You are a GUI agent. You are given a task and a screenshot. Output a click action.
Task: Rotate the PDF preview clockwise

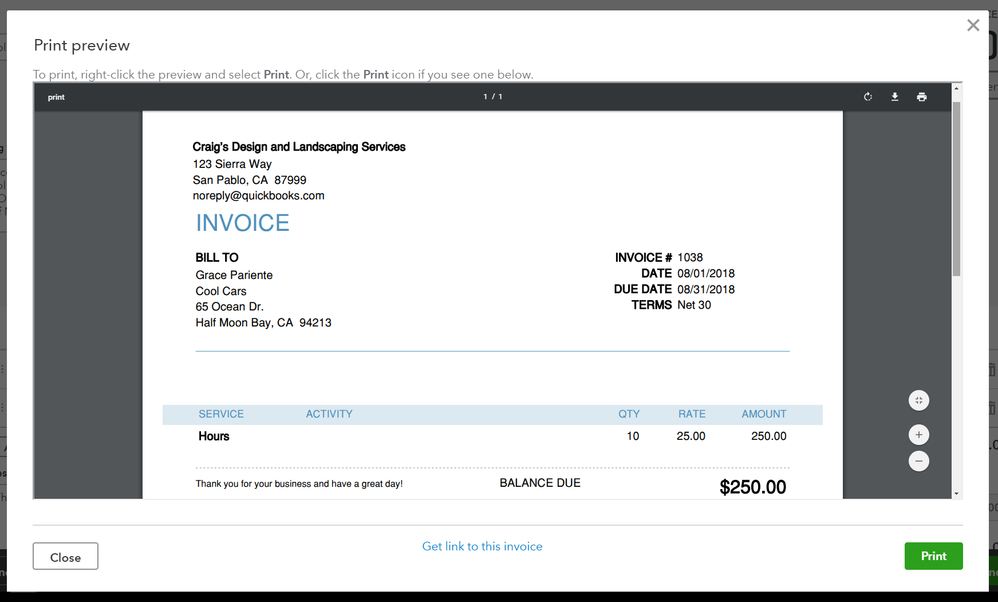point(868,97)
